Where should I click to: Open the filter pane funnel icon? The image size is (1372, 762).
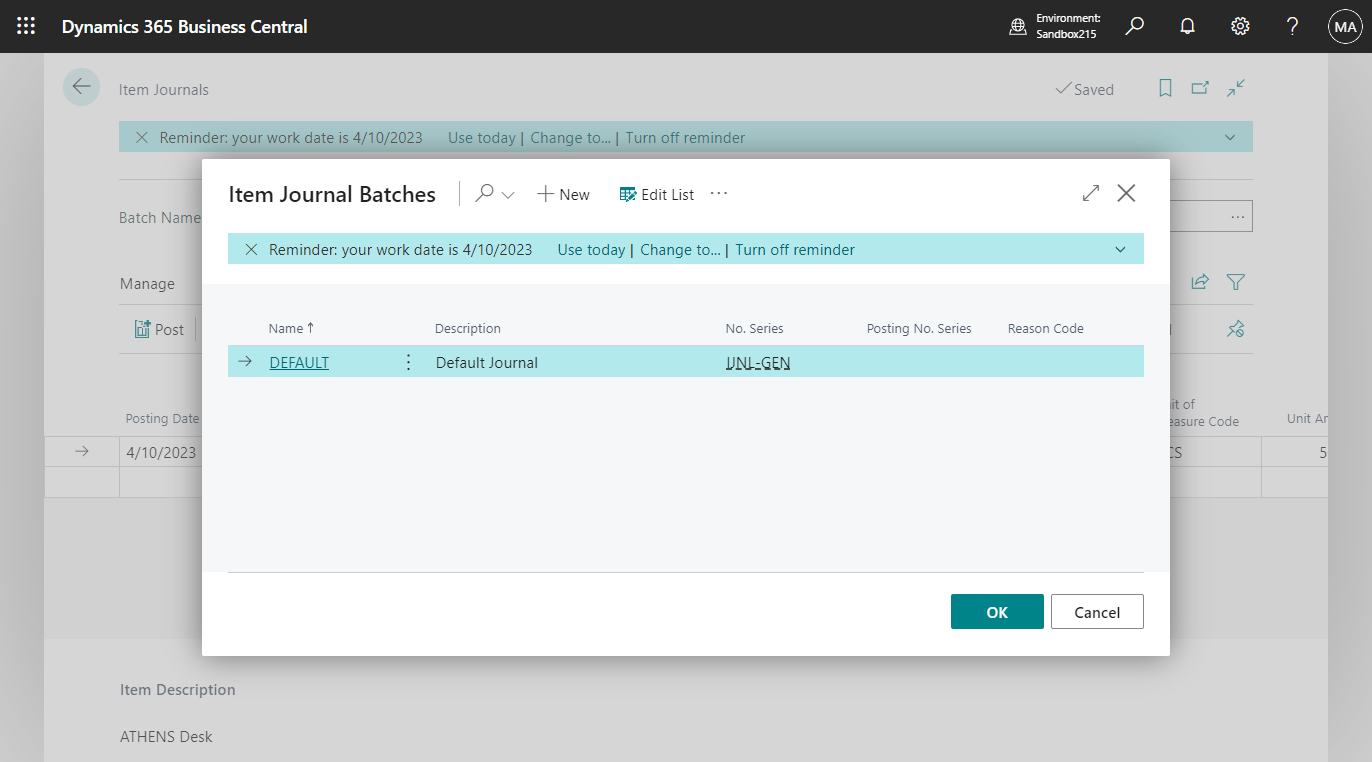click(x=1236, y=282)
